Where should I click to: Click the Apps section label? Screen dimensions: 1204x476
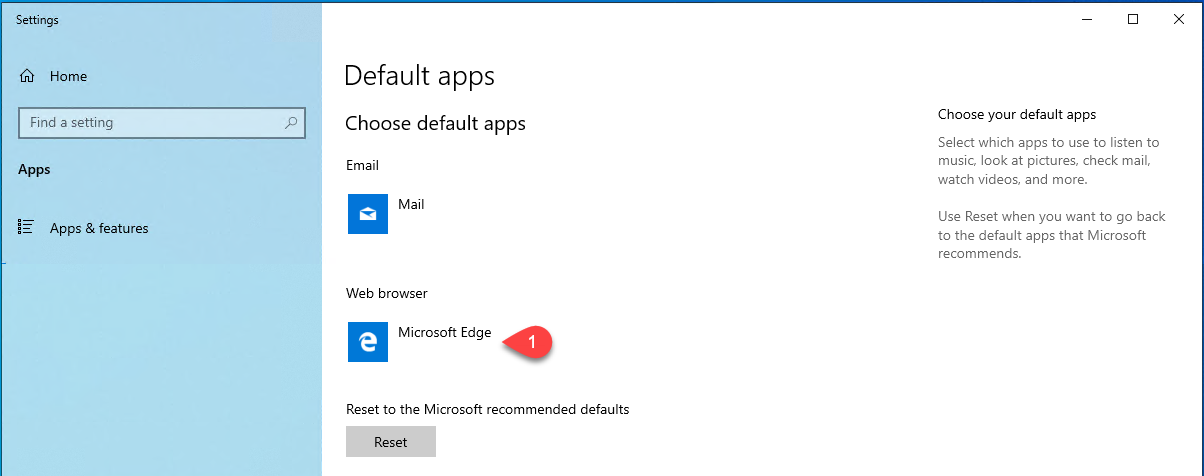tap(34, 170)
